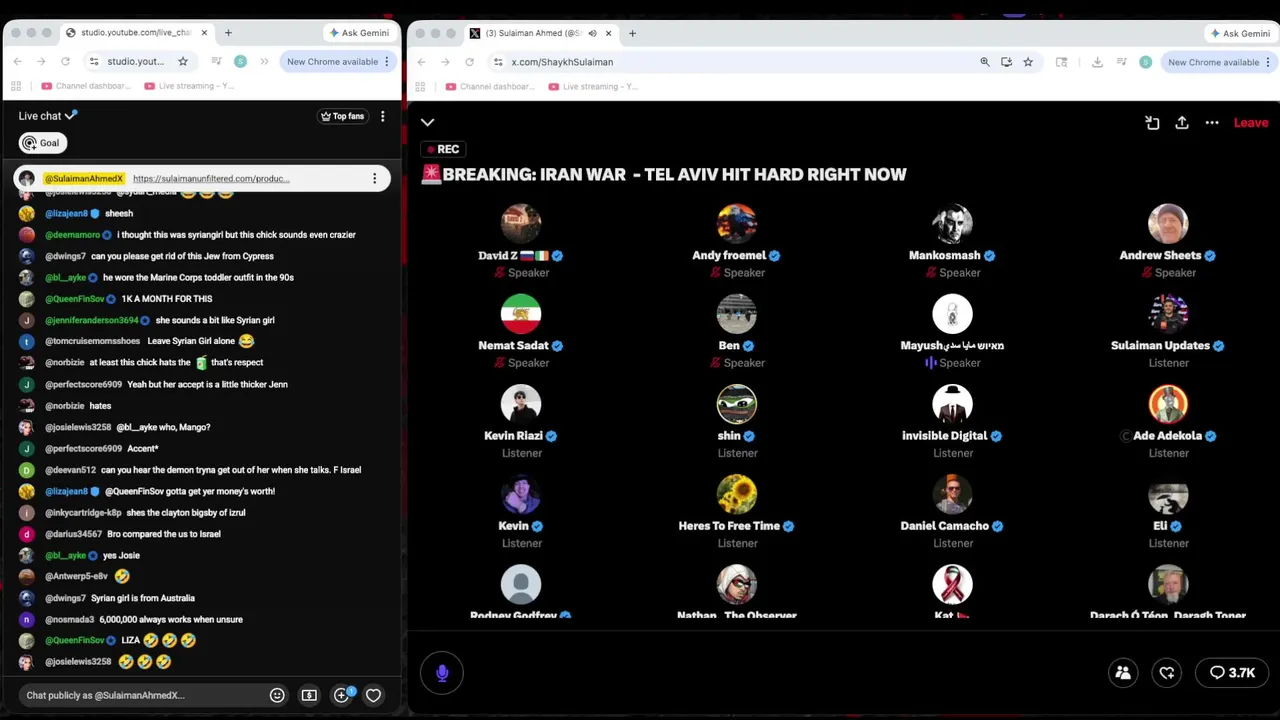Click the Super Chat dollar icon

pyautogui.click(x=309, y=695)
